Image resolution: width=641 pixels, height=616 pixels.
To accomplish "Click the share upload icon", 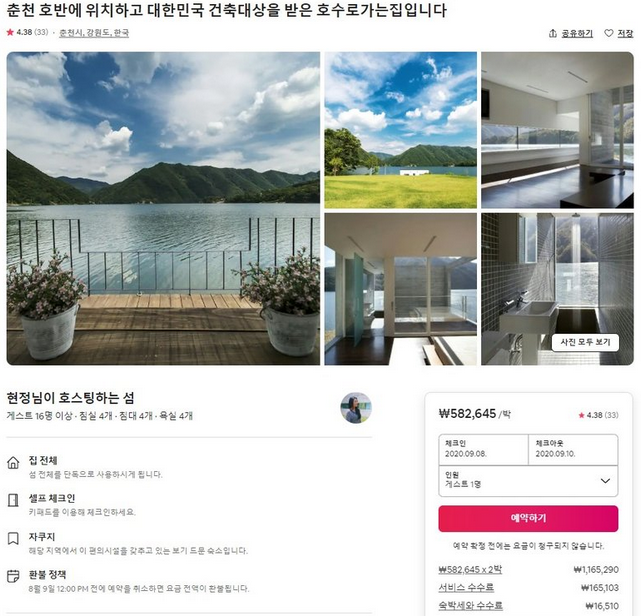I will pyautogui.click(x=553, y=33).
